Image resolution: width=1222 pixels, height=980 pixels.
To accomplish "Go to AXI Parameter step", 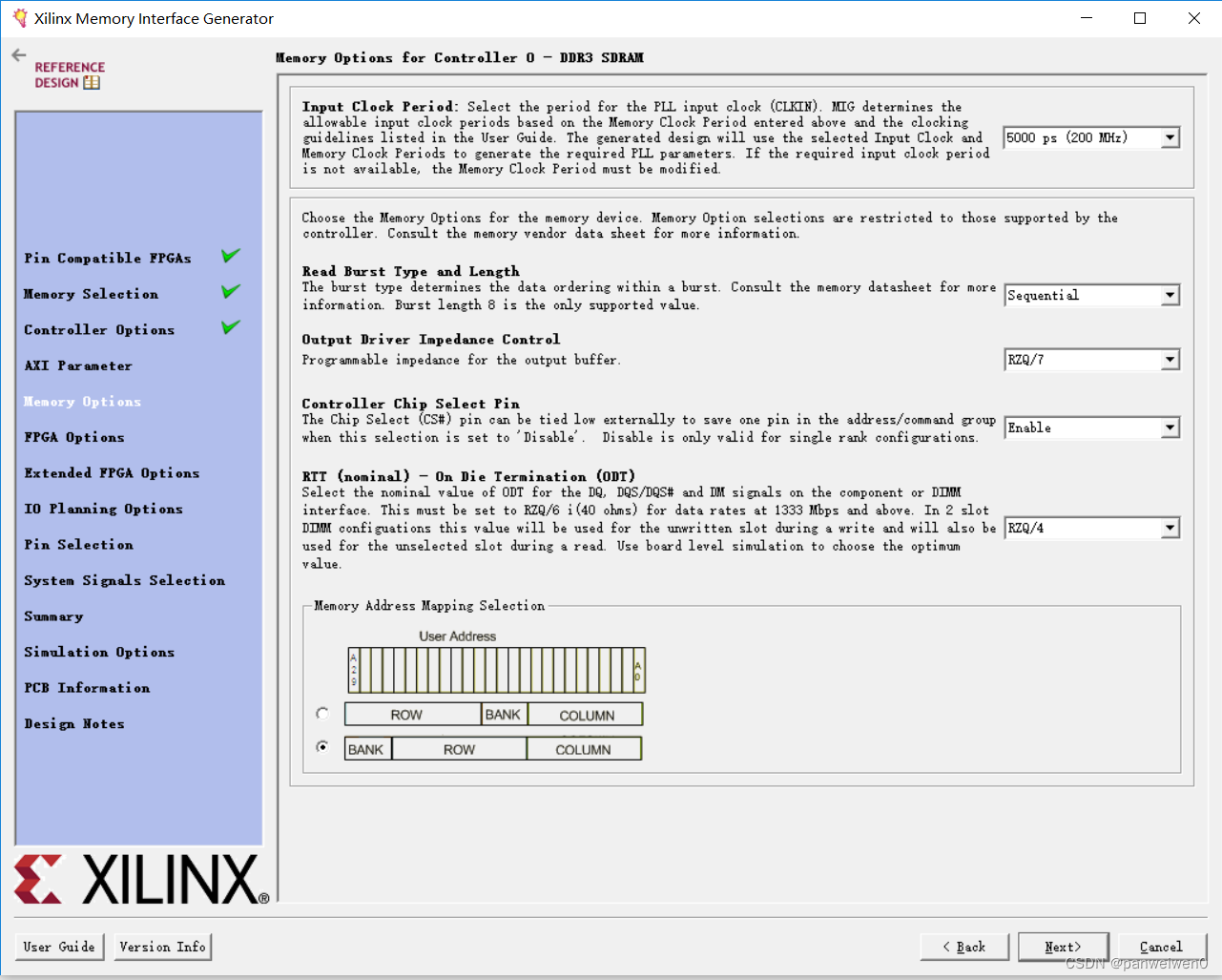I will point(78,365).
